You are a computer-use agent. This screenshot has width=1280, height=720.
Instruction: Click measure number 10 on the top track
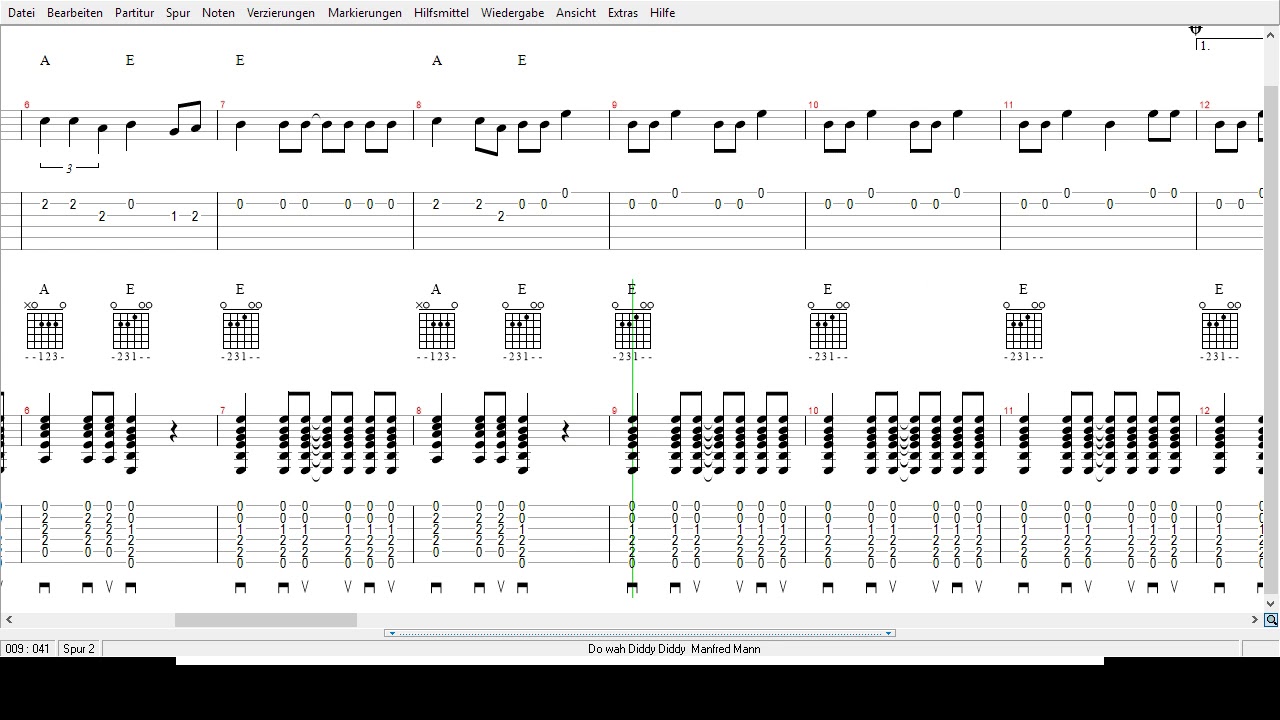coord(813,105)
